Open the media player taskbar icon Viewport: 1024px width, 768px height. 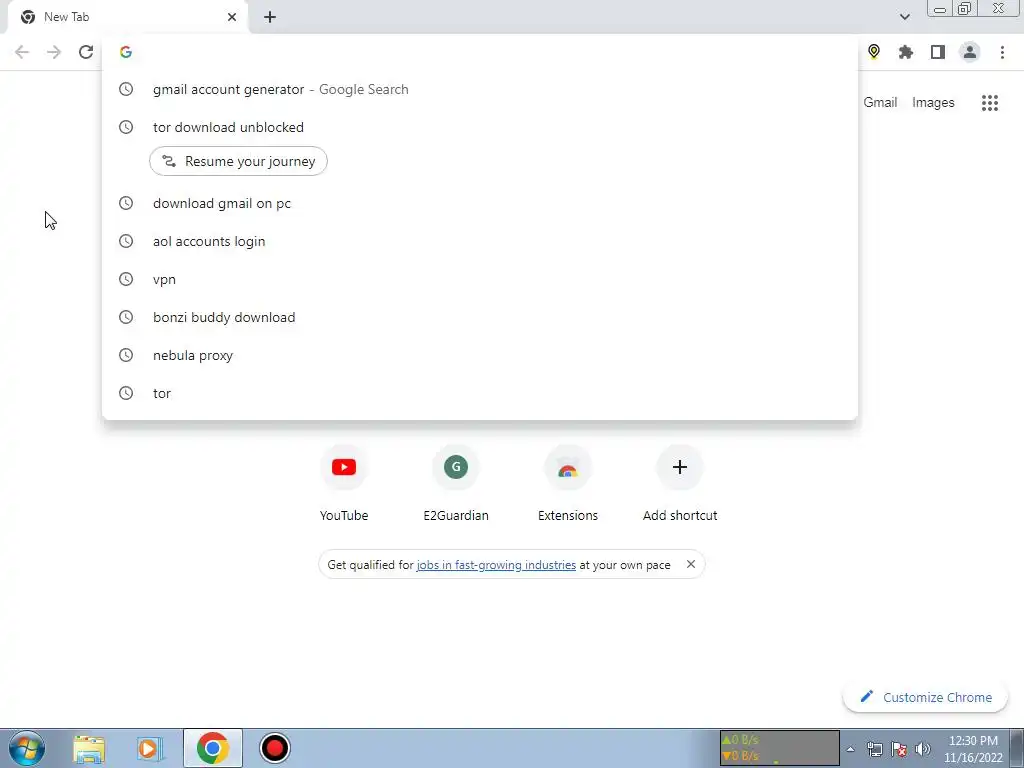coord(150,748)
